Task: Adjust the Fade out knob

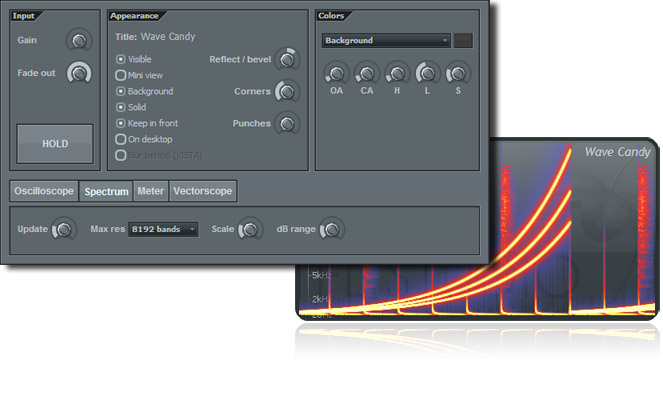Action: click(x=77, y=73)
